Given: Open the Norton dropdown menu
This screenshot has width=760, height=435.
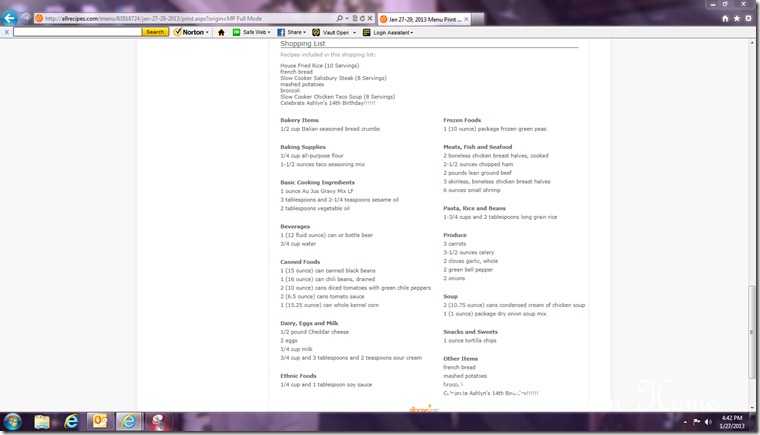Looking at the screenshot, I should 191,32.
